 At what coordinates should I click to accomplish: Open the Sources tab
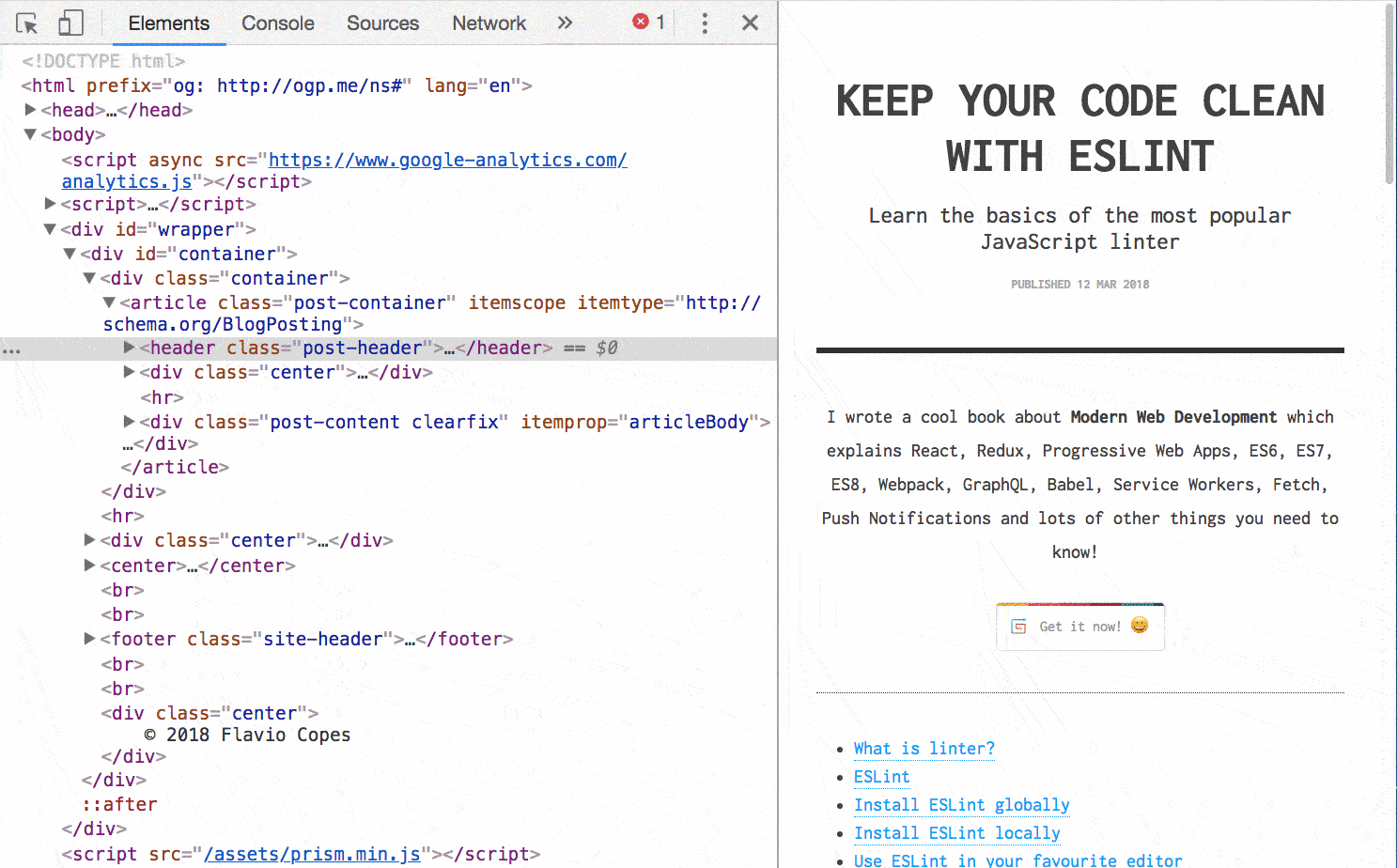pyautogui.click(x=382, y=23)
